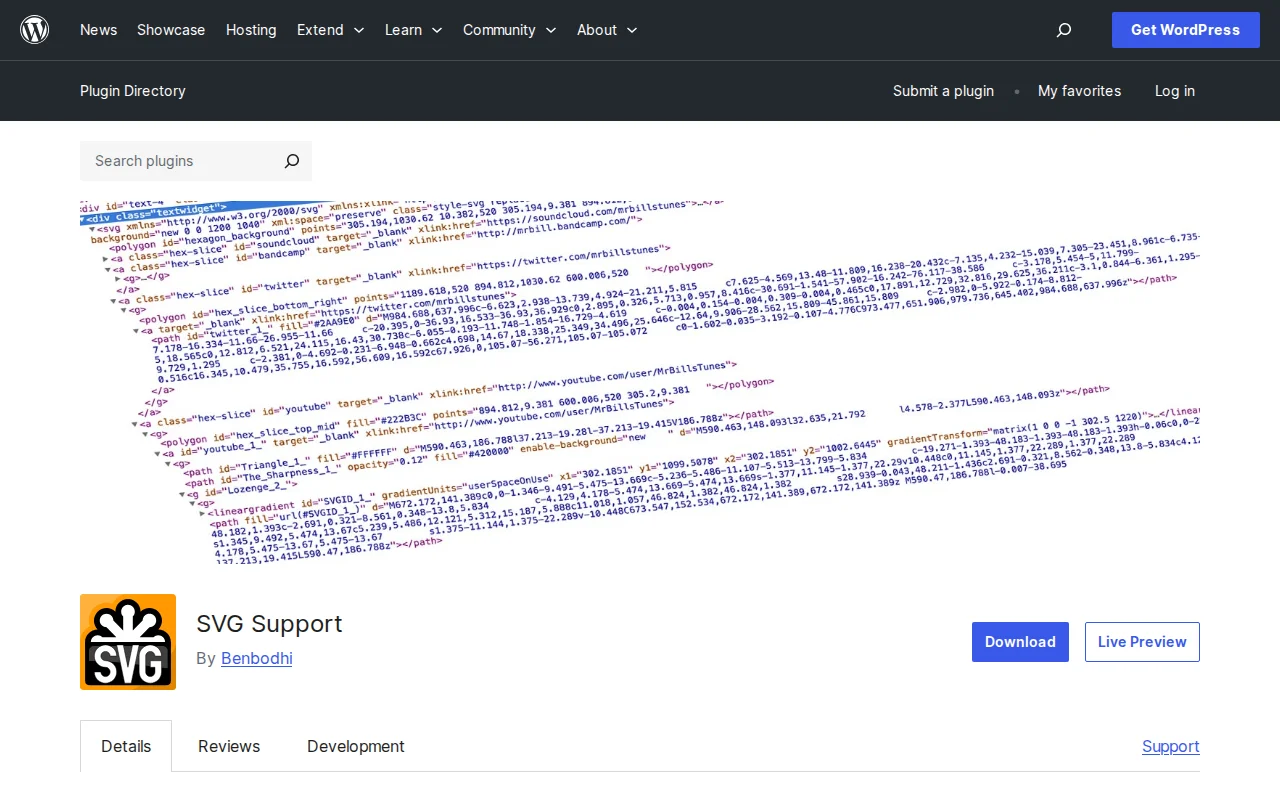Image resolution: width=1280 pixels, height=800 pixels.
Task: Download the SVG Support plugin
Action: (1020, 641)
